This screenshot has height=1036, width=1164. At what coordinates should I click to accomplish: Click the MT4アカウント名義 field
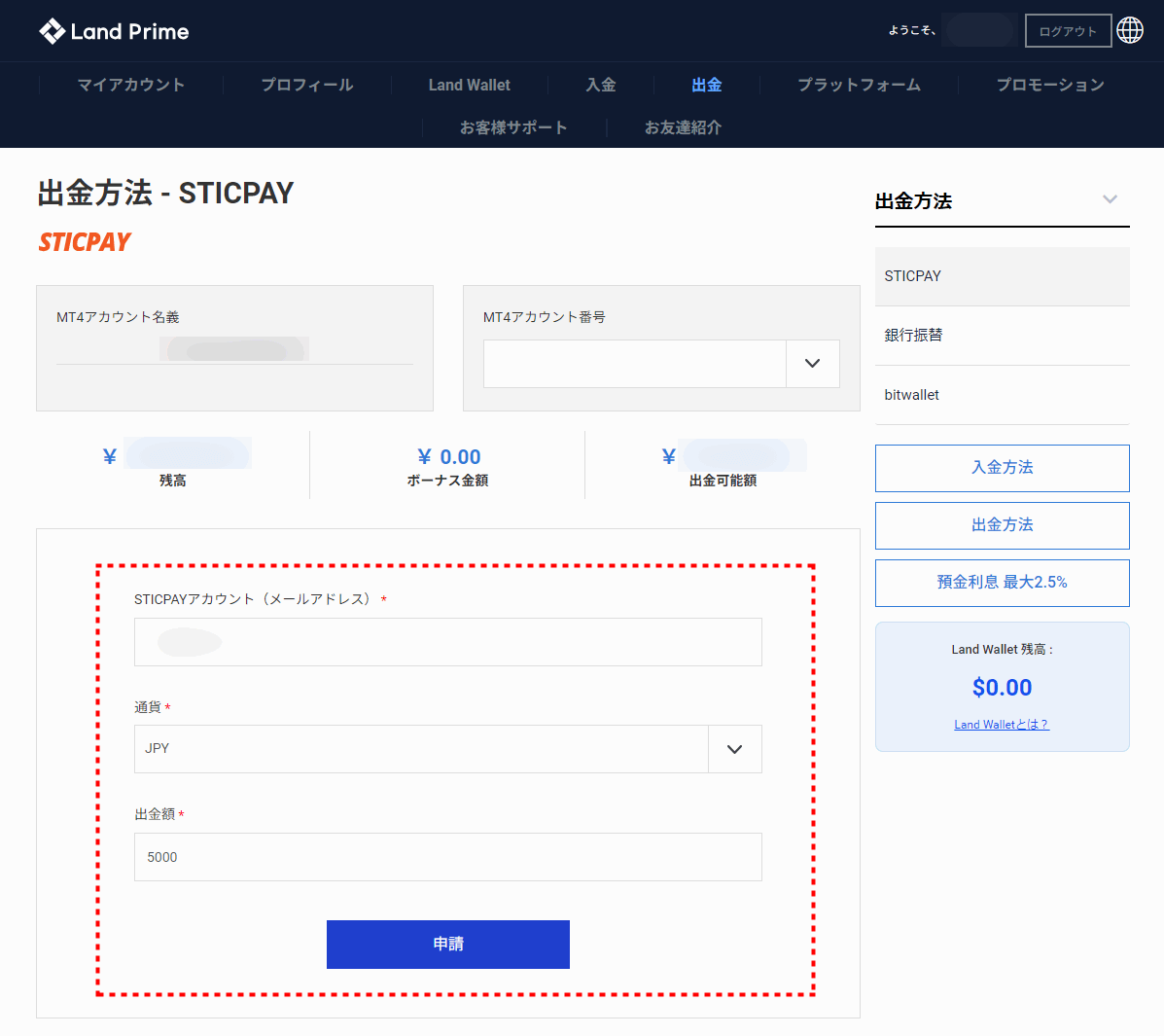click(x=234, y=349)
